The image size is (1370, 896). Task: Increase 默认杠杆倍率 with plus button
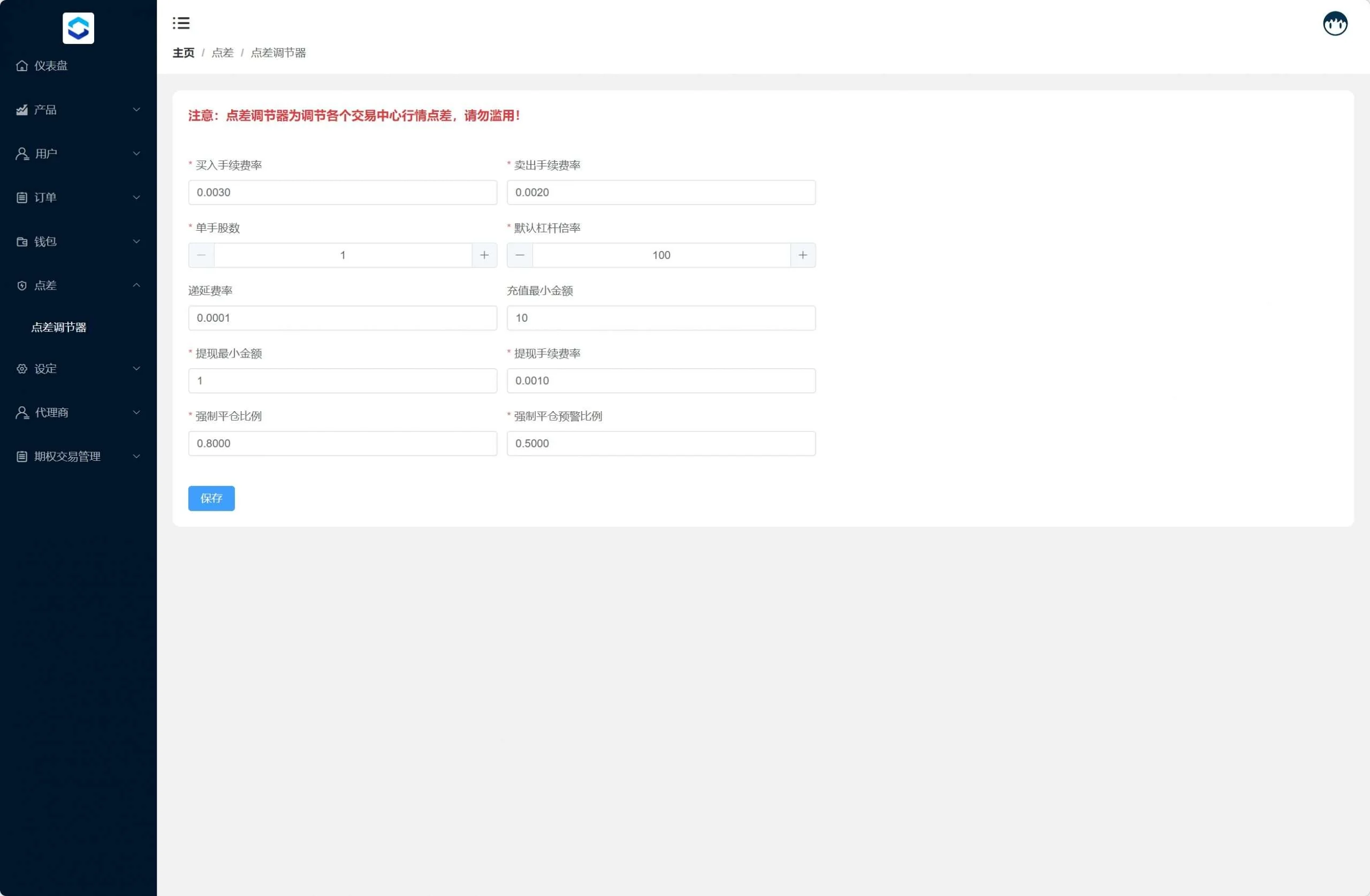tap(802, 255)
